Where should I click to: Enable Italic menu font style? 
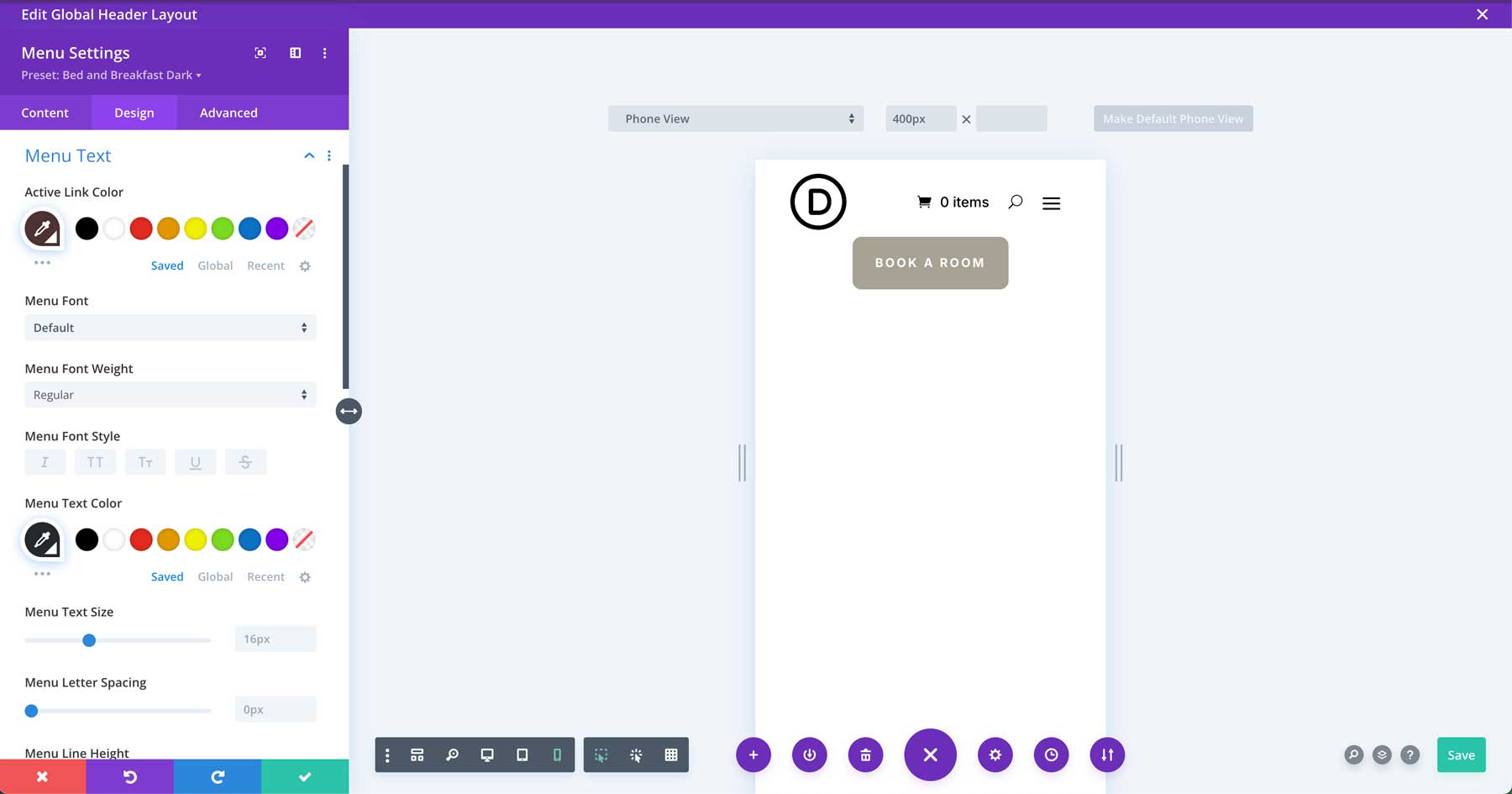point(45,461)
